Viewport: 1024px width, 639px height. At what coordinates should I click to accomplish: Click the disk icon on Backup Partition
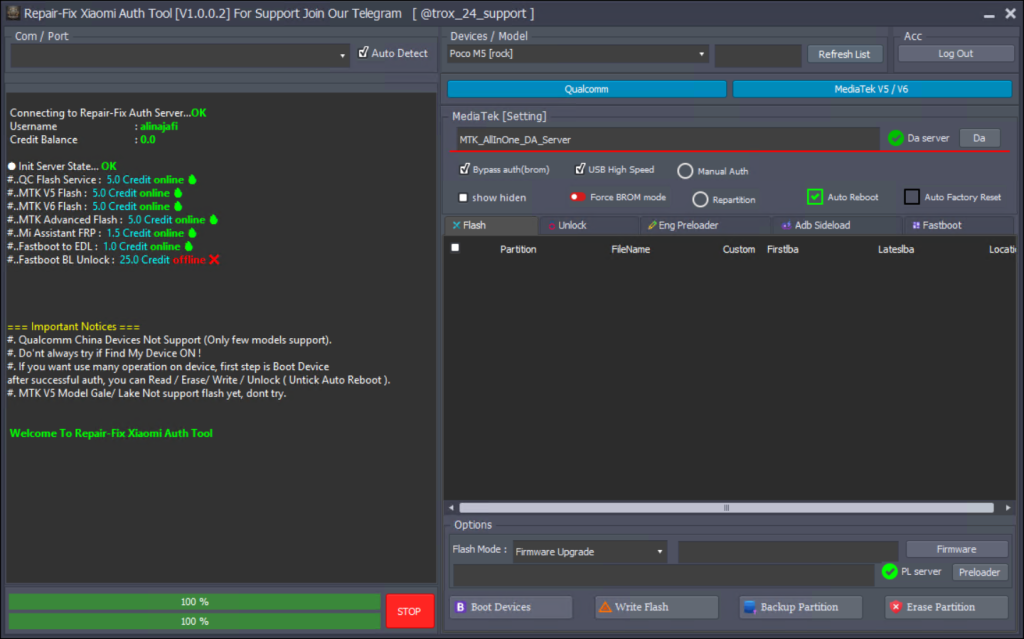(748, 606)
